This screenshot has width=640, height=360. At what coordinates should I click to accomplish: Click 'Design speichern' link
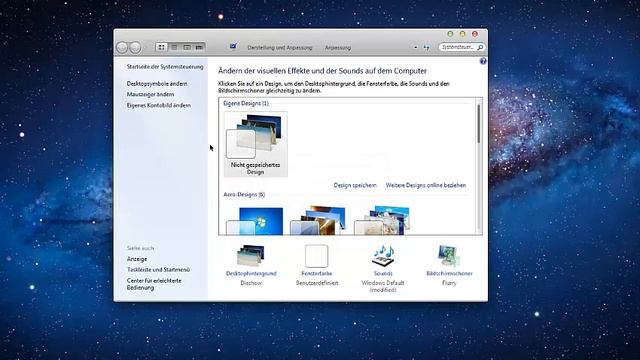[355, 185]
